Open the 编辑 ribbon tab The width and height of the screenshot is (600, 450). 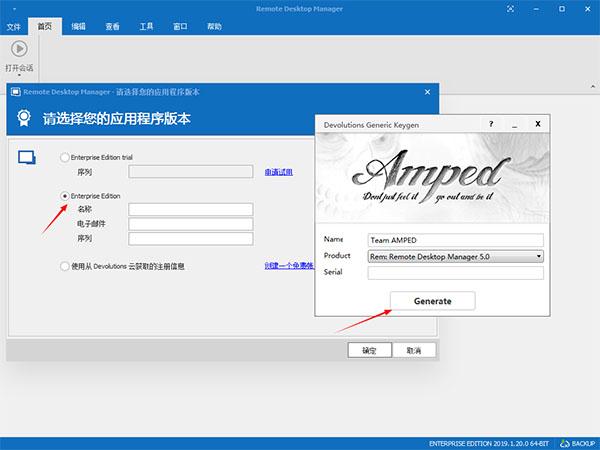[x=78, y=26]
